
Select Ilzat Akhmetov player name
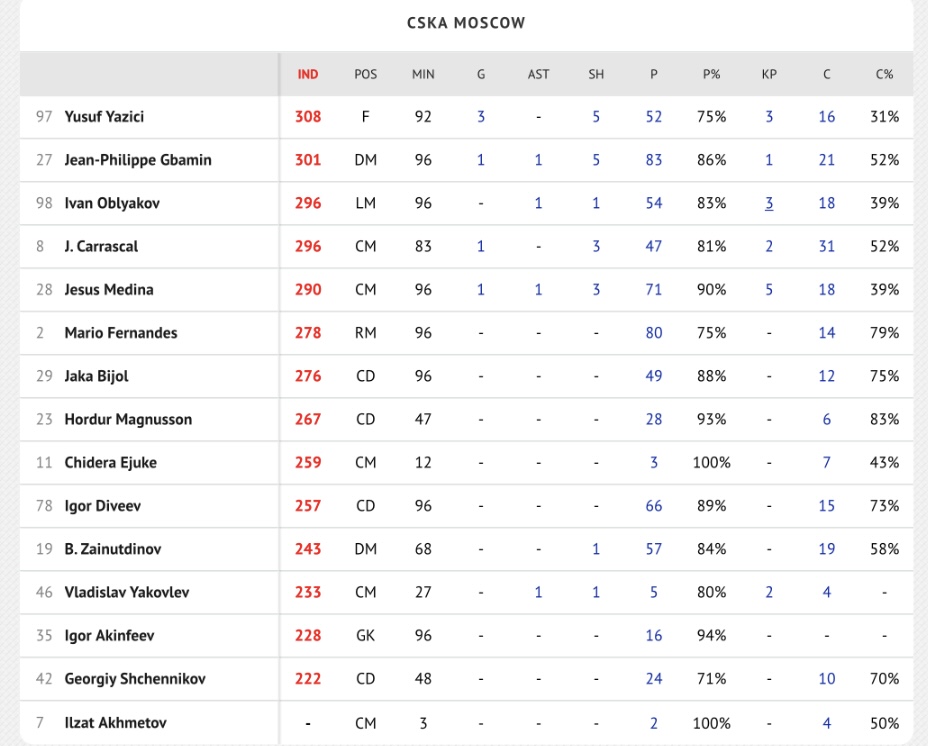[x=115, y=723]
